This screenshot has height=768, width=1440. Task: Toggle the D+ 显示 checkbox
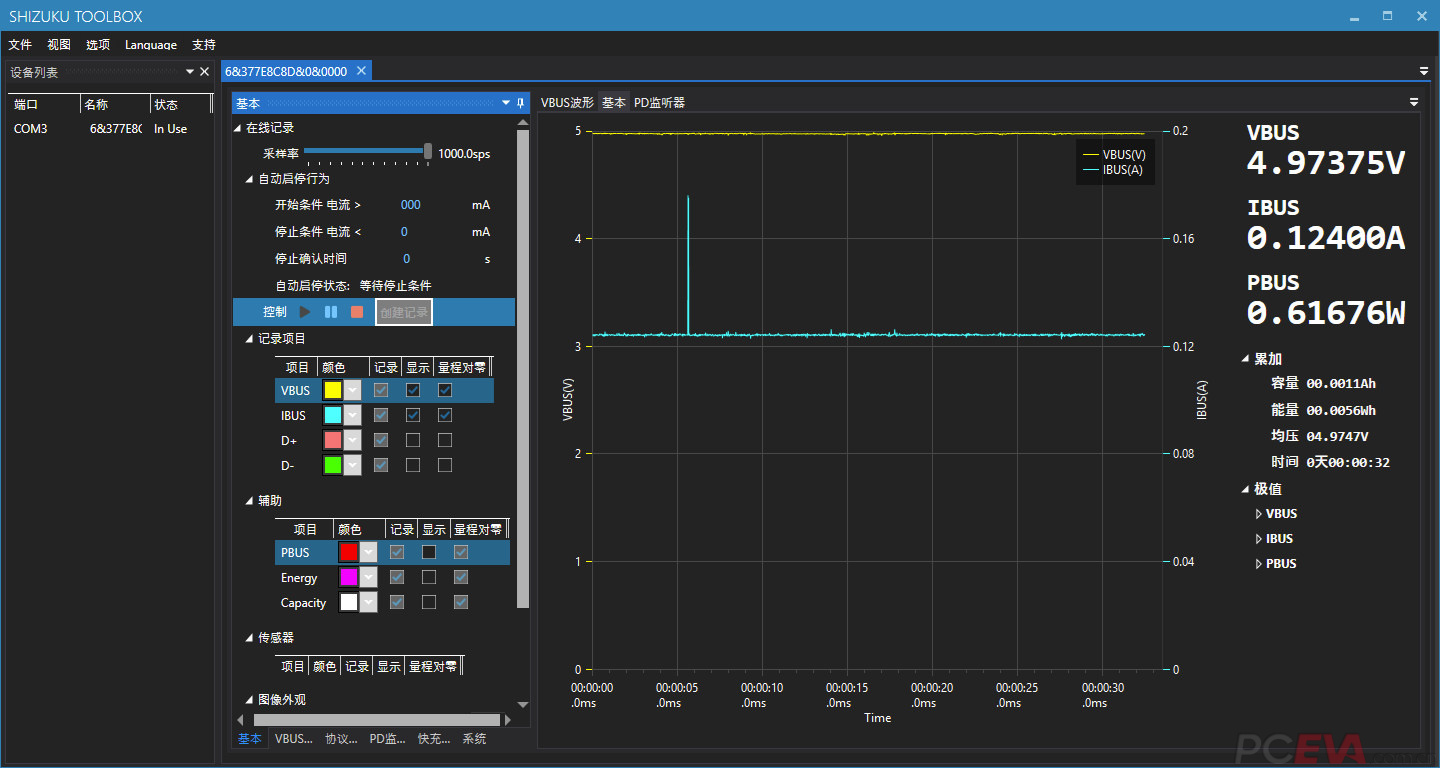[413, 440]
